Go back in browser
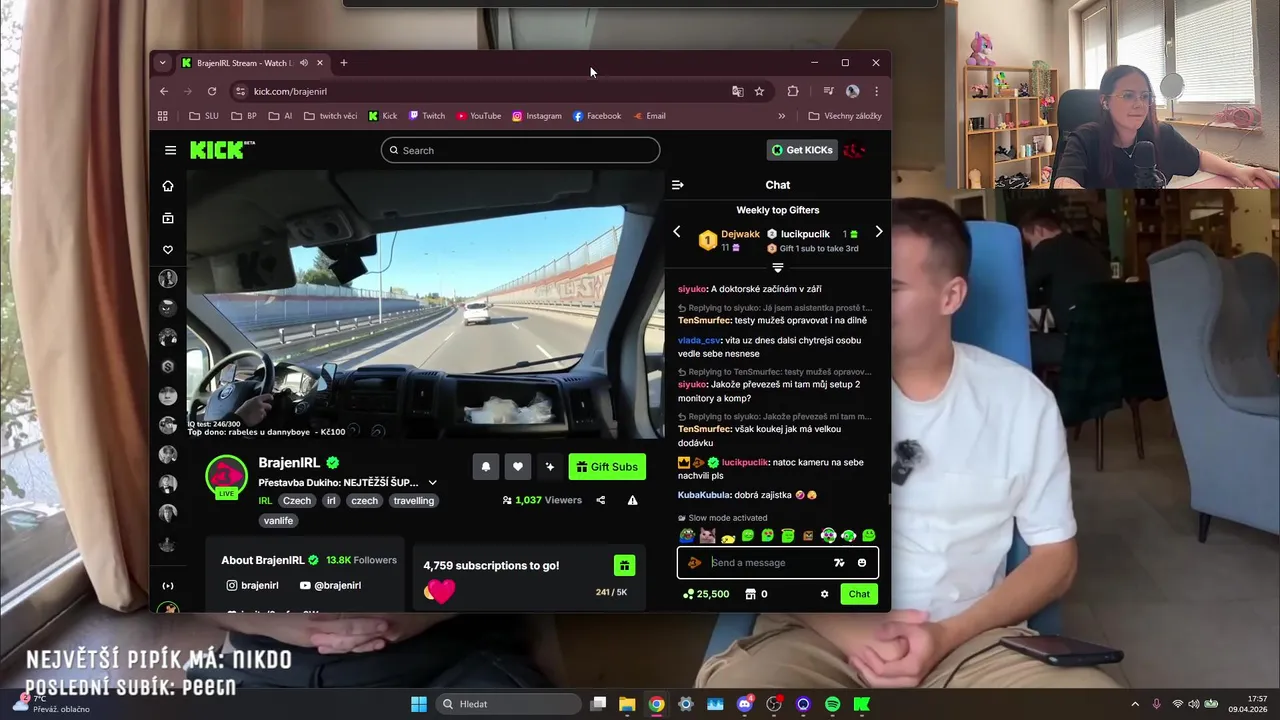Image resolution: width=1280 pixels, height=720 pixels. [x=164, y=91]
